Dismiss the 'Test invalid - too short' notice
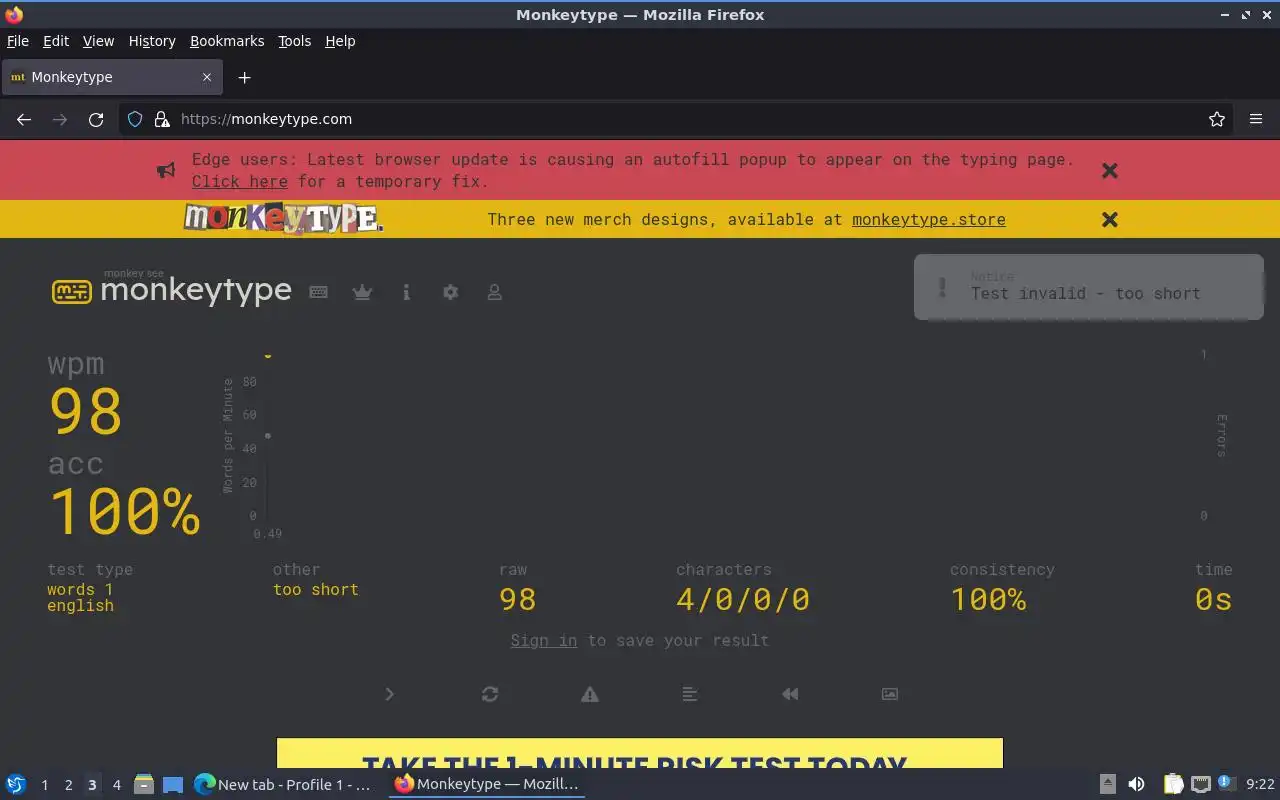This screenshot has height=800, width=1280. (x=1089, y=287)
